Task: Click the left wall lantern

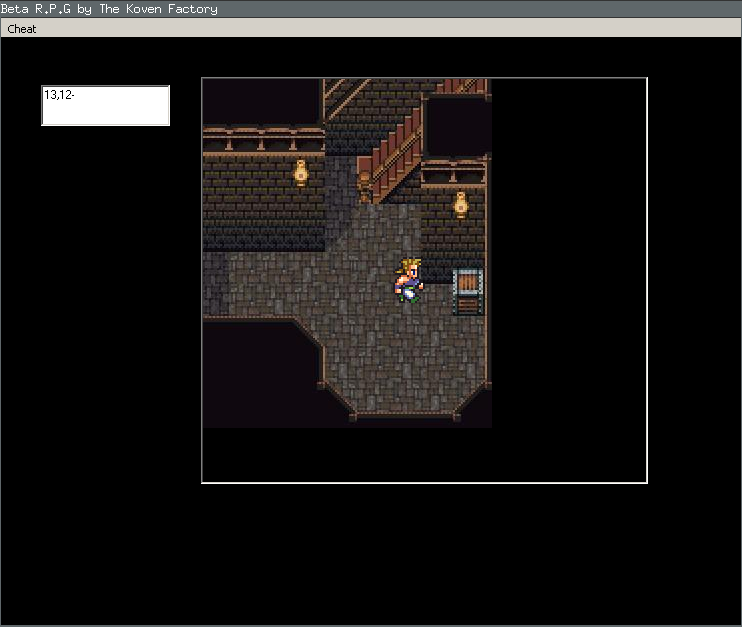Action: point(300,173)
